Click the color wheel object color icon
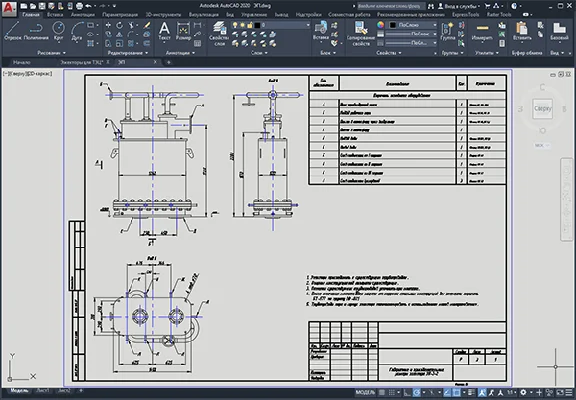The height and width of the screenshot is (400, 576). click(x=381, y=25)
